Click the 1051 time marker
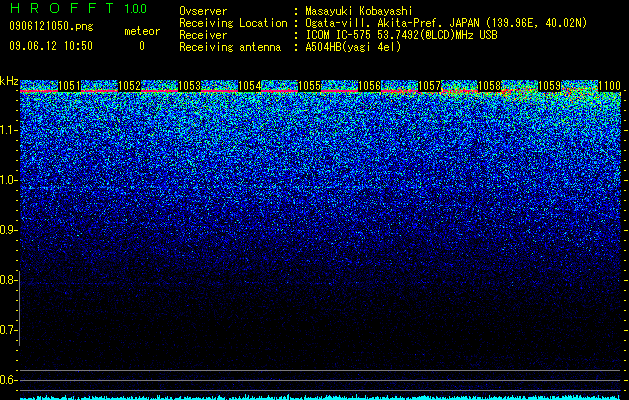The image size is (629, 400). 69,85
